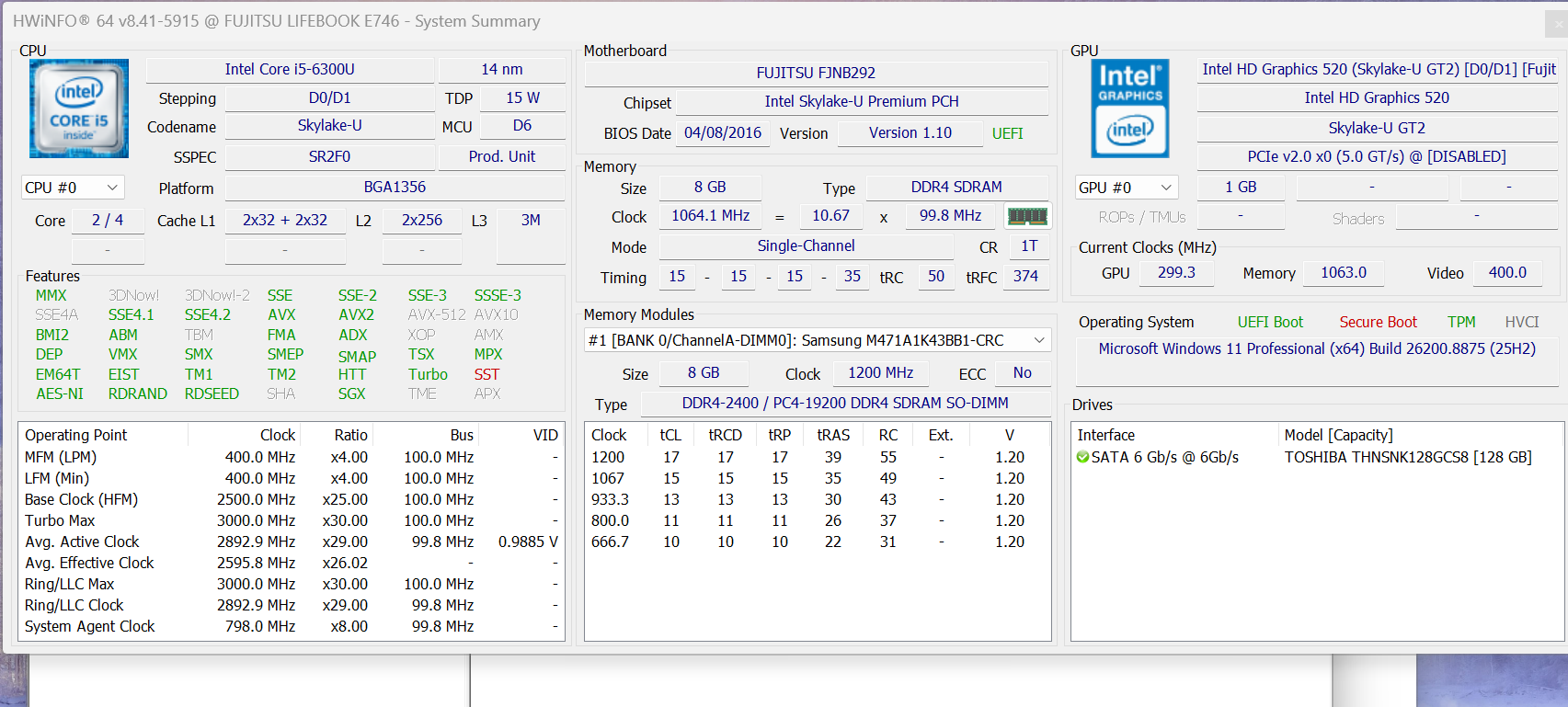1568x707 pixels.
Task: Click the green memory module icon
Action: [x=1027, y=216]
